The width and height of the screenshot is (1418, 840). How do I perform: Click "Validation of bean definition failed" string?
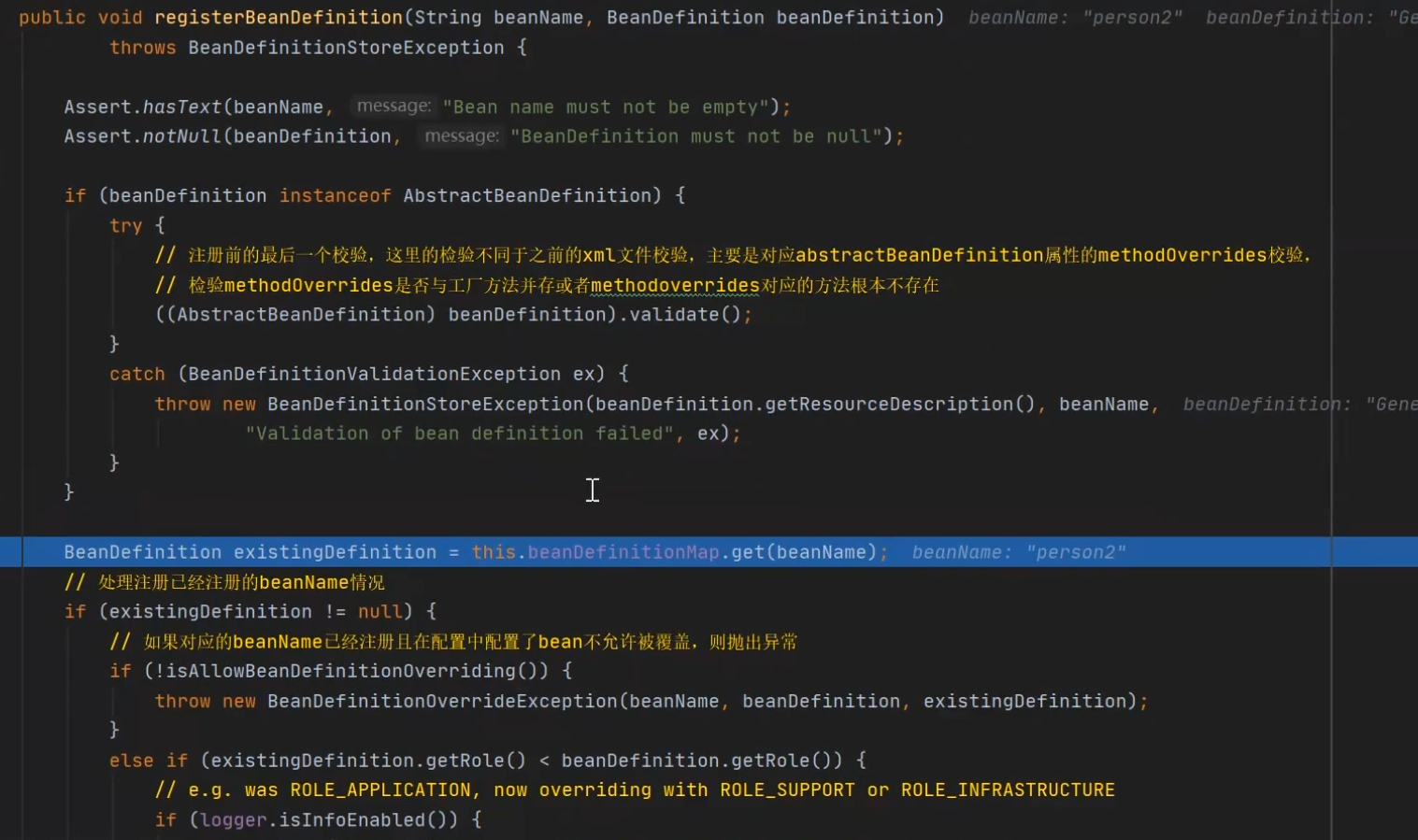coord(459,434)
